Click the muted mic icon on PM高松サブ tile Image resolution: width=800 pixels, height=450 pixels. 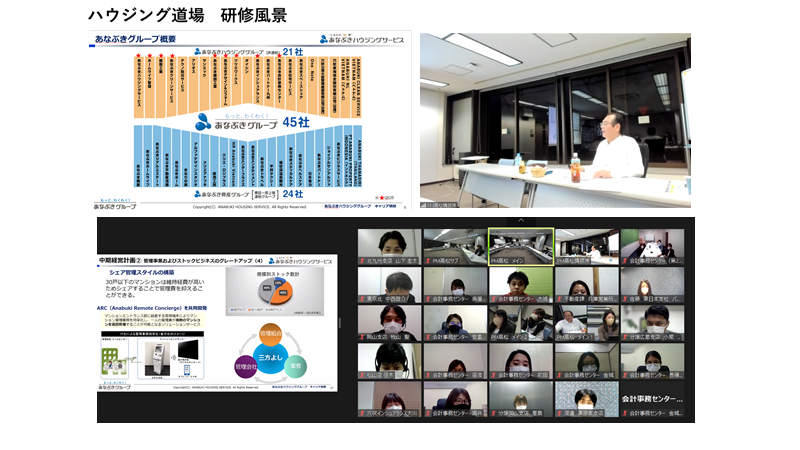(428, 259)
